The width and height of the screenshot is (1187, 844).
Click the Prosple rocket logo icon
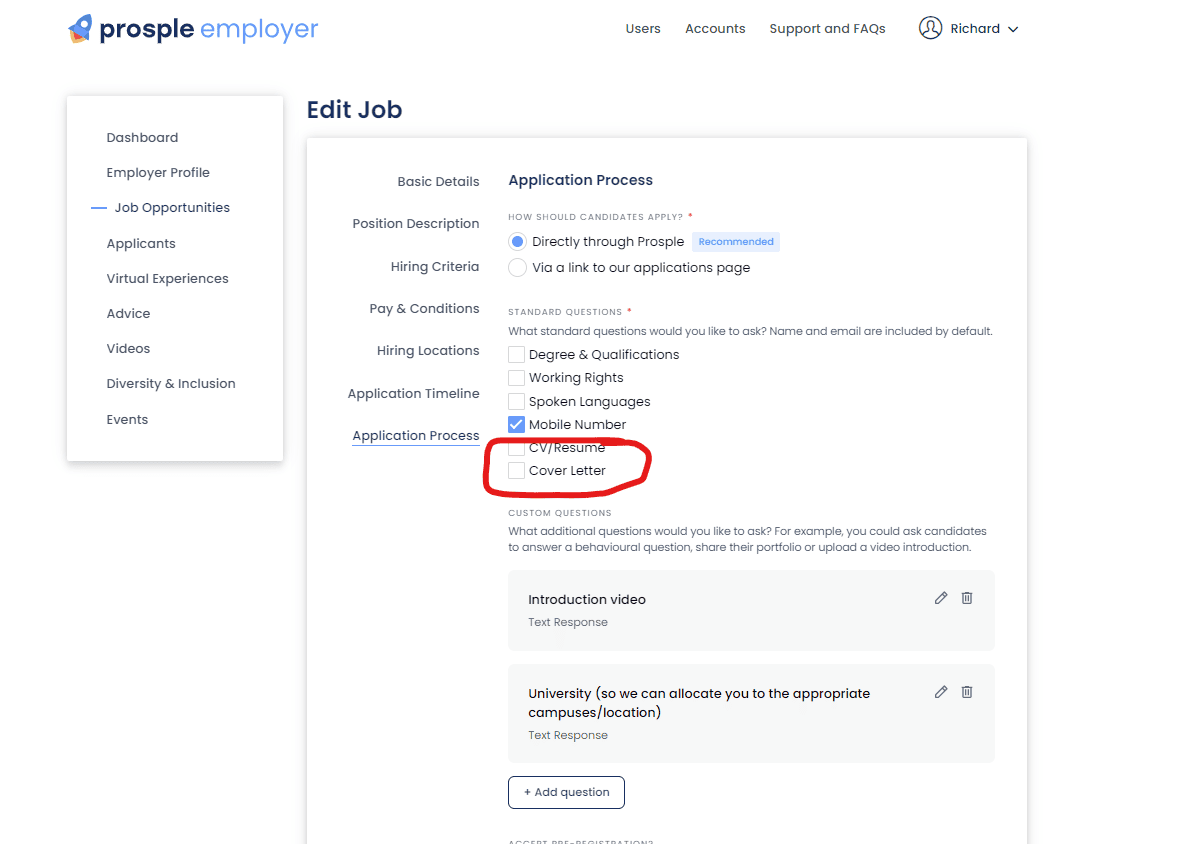pos(80,29)
